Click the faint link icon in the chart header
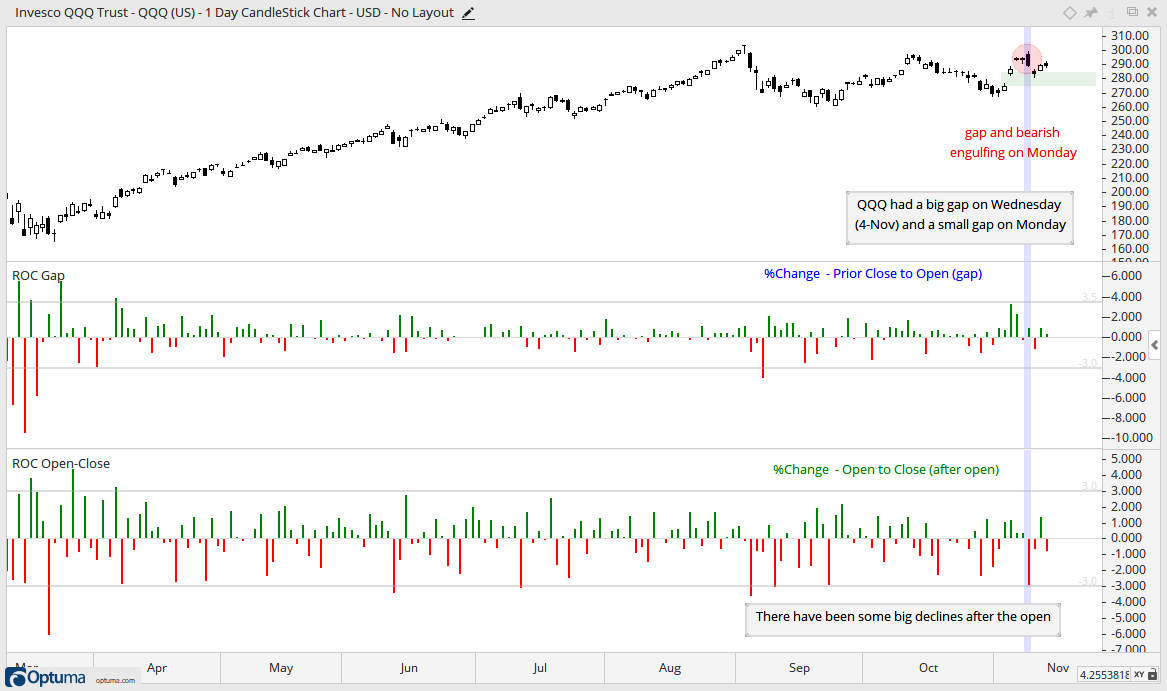 coord(1112,13)
